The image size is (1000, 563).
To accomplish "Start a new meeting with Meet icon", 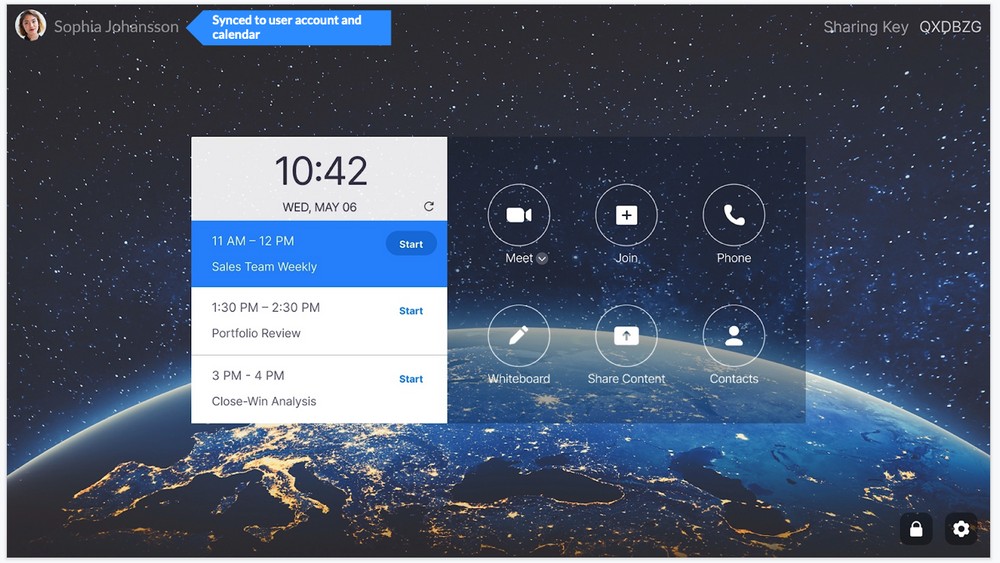I will [518, 215].
